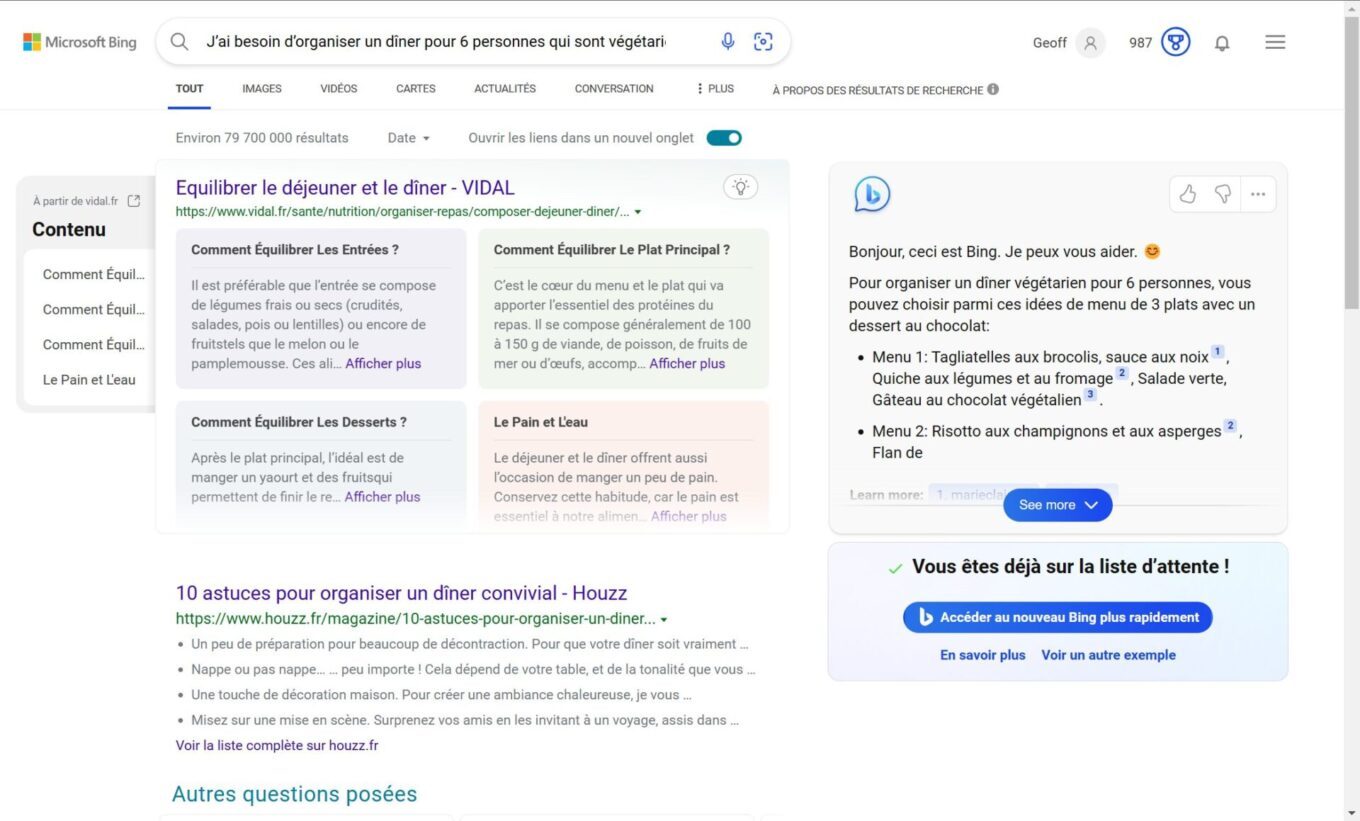Open citation 2 after champignons et asperges

coord(1230,426)
